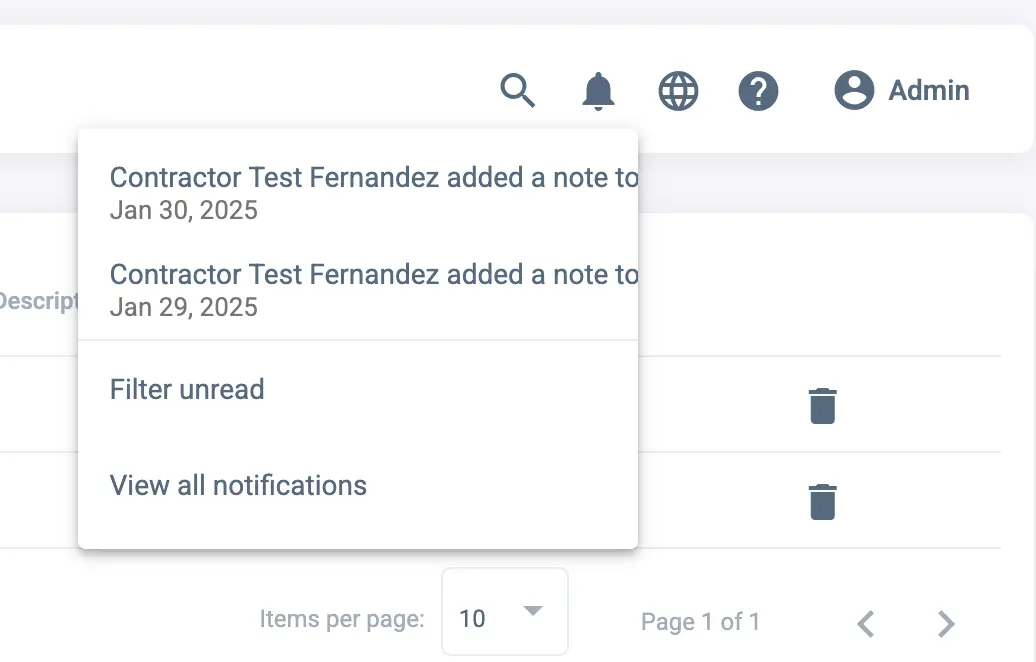This screenshot has width=1036, height=662.
Task: Click the notifications bell icon
Action: (598, 91)
